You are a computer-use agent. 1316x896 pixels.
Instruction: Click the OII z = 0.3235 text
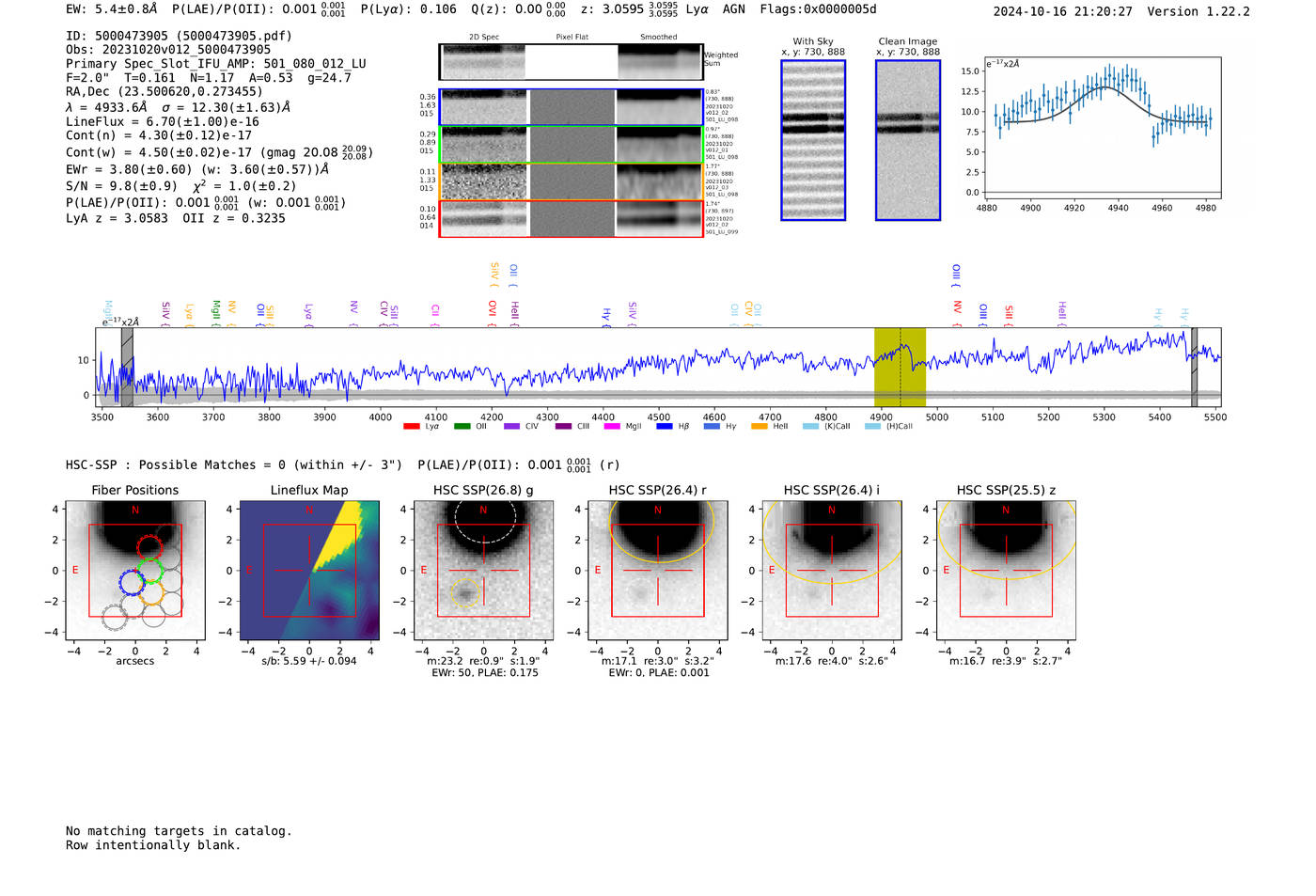(x=234, y=218)
